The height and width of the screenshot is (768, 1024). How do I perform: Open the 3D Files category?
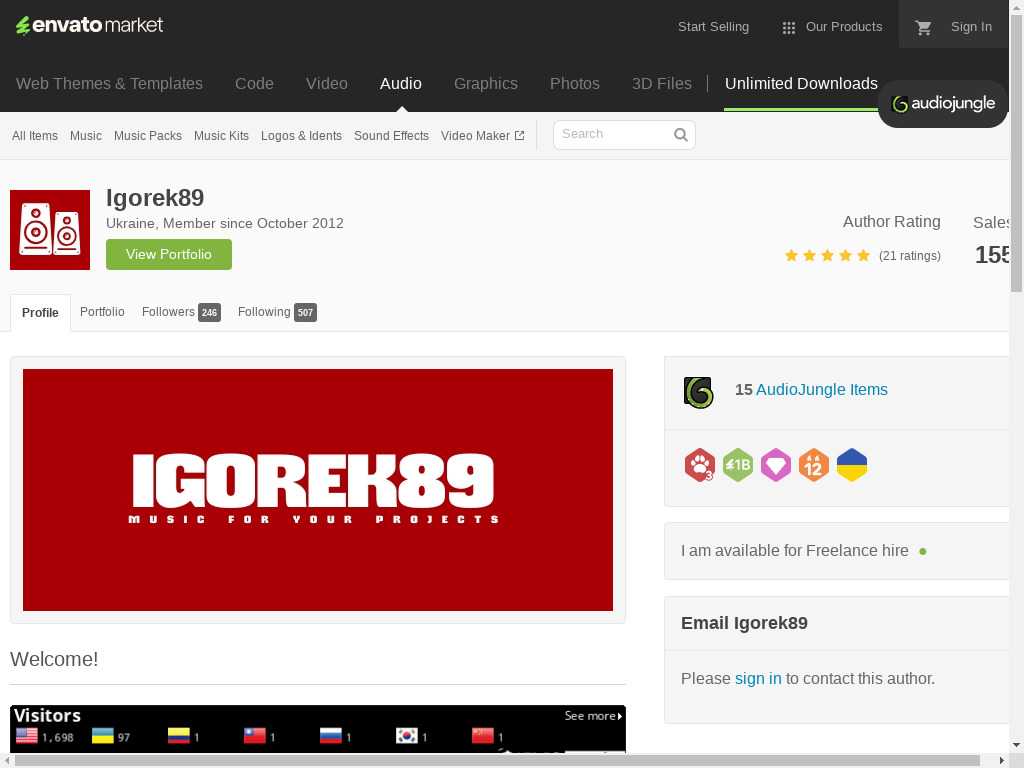[x=662, y=84]
